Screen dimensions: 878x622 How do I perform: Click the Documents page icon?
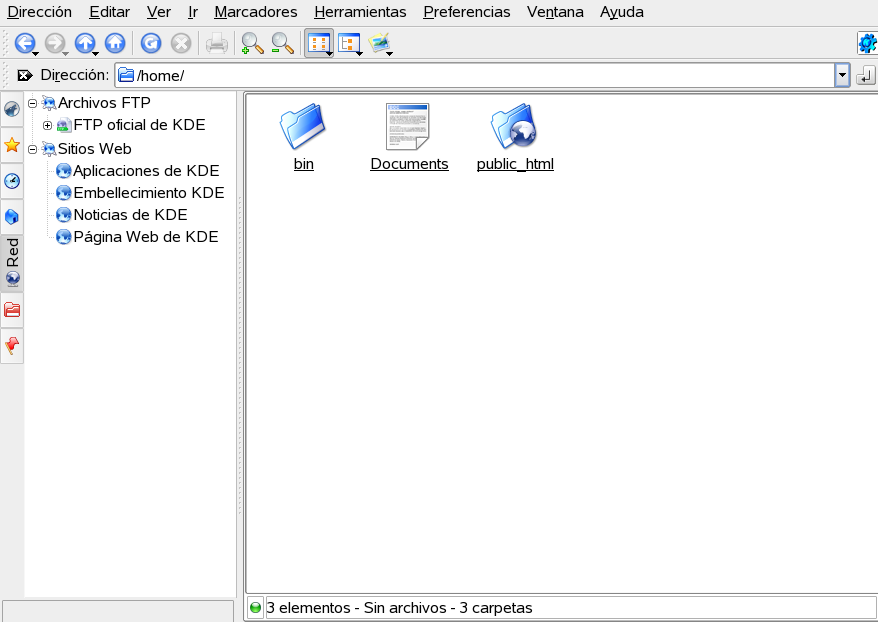click(408, 127)
